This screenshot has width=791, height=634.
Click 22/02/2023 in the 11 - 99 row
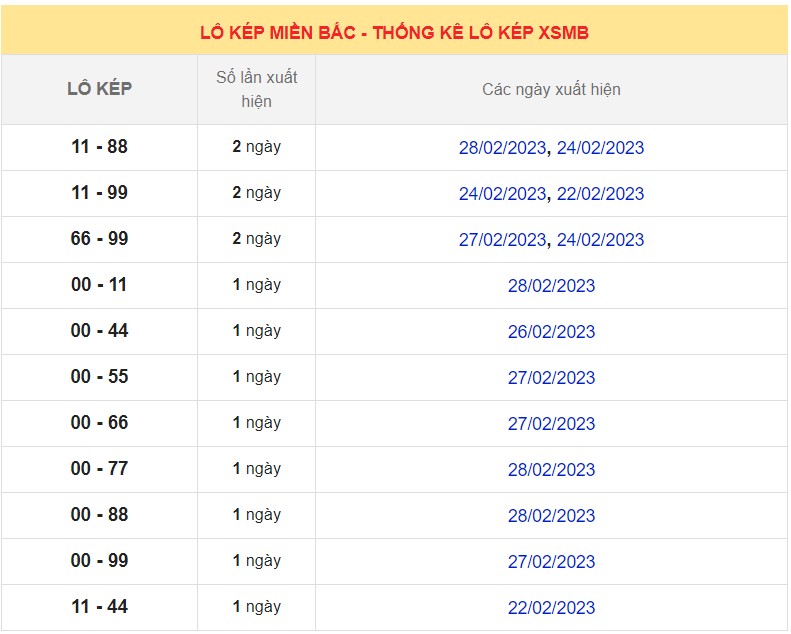point(600,194)
